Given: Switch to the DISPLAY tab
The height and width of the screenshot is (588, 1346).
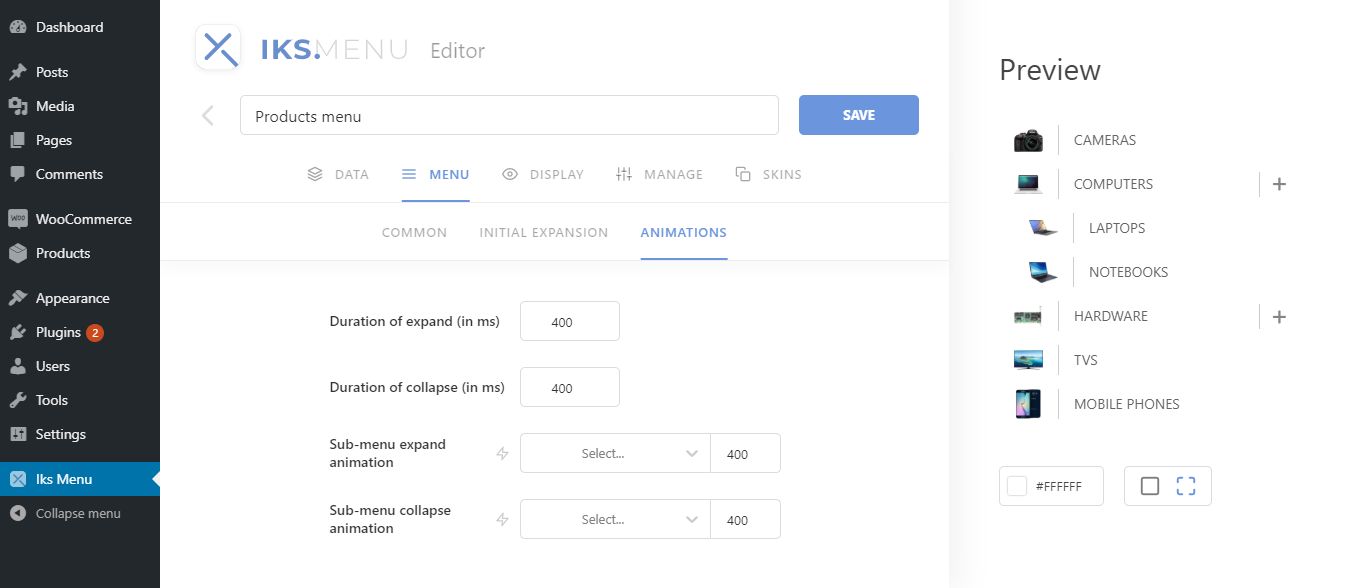Looking at the screenshot, I should (554, 174).
